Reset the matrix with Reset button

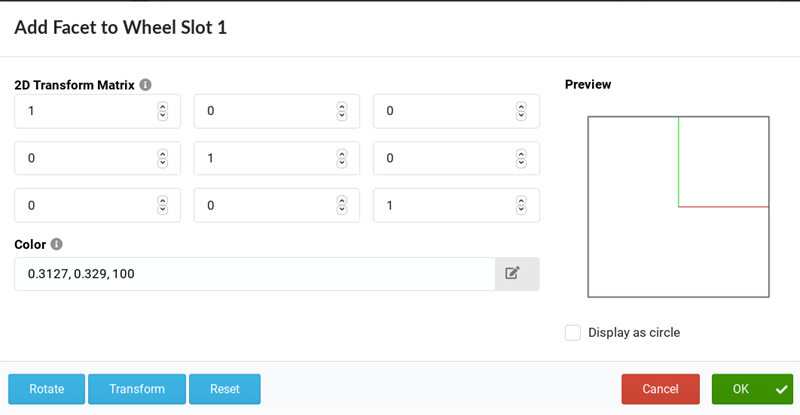click(225, 389)
